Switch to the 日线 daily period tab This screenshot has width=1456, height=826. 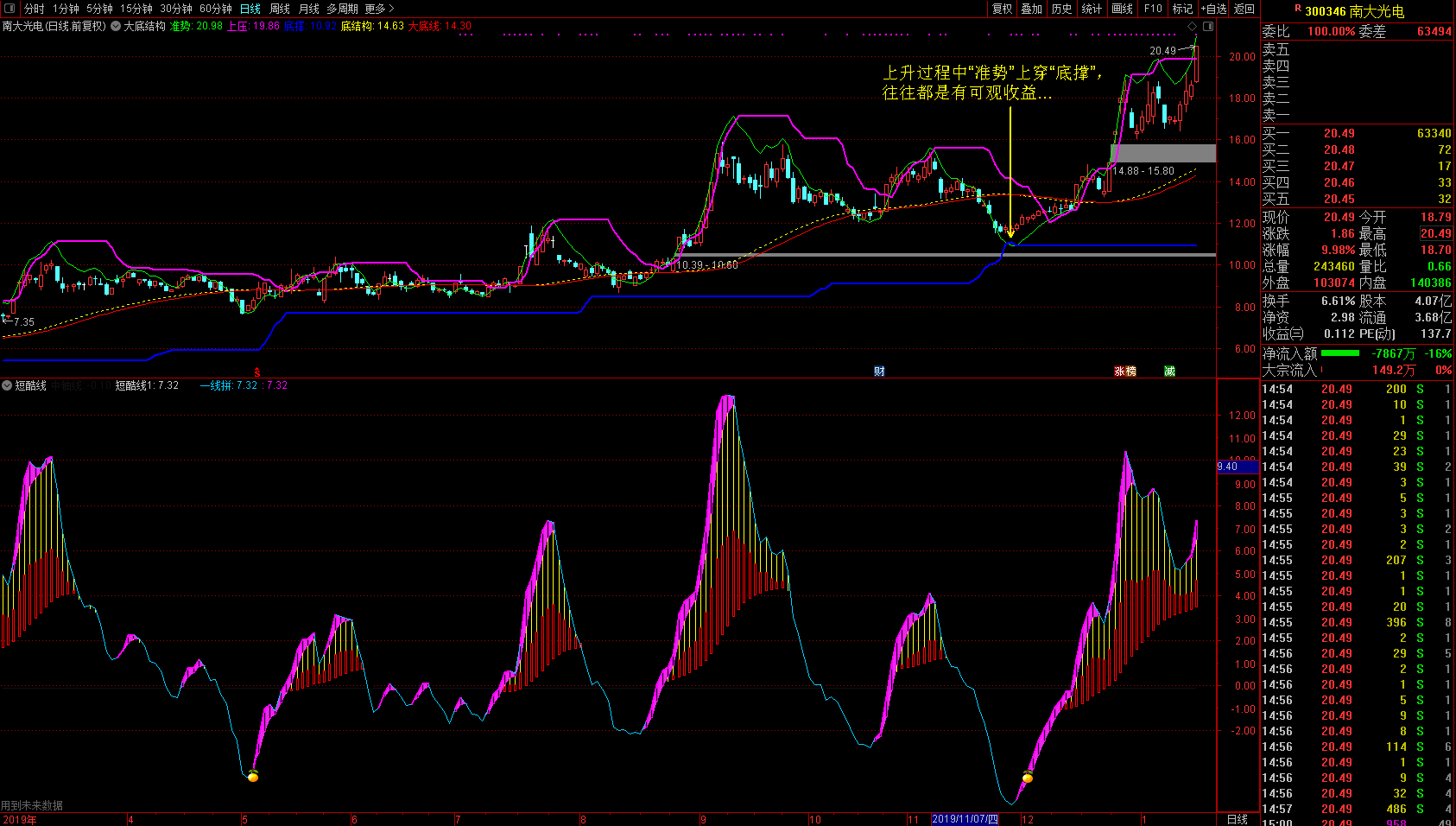coord(250,9)
